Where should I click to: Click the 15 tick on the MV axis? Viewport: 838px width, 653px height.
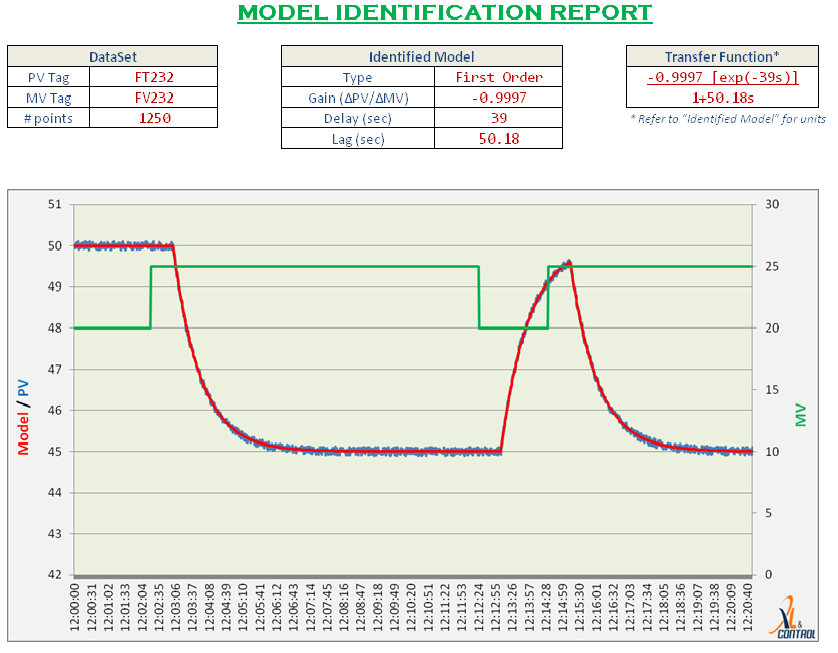772,390
